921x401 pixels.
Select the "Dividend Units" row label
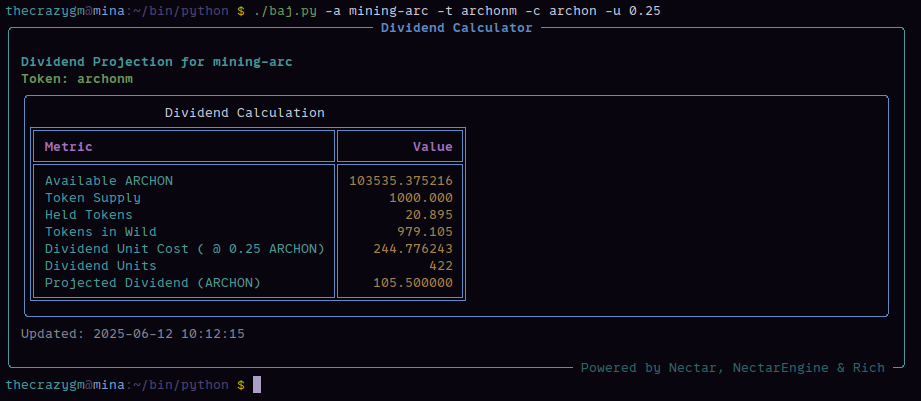(x=101, y=266)
